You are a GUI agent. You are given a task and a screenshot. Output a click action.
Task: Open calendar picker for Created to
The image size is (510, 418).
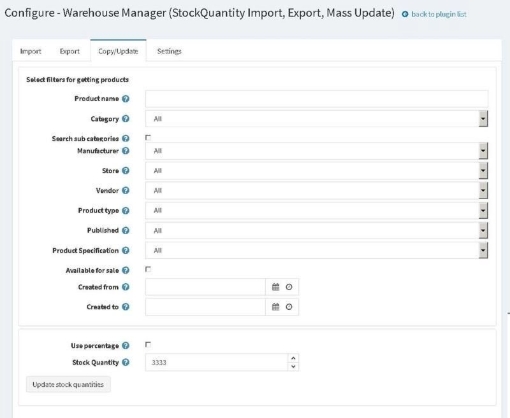(x=275, y=307)
